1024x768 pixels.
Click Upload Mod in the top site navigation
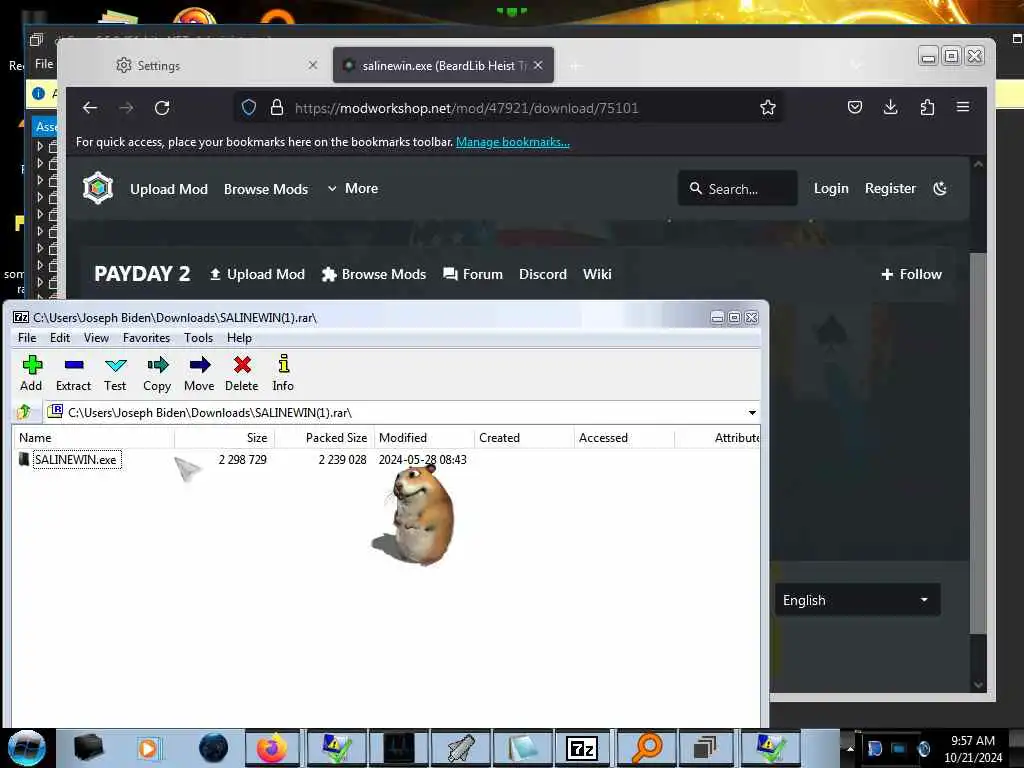[168, 189]
